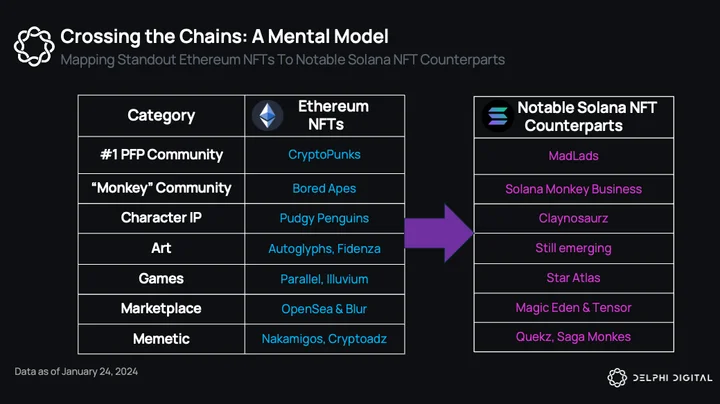Click the Nakamigos, Cryptoadz entry
This screenshot has width=720, height=404.
point(324,339)
